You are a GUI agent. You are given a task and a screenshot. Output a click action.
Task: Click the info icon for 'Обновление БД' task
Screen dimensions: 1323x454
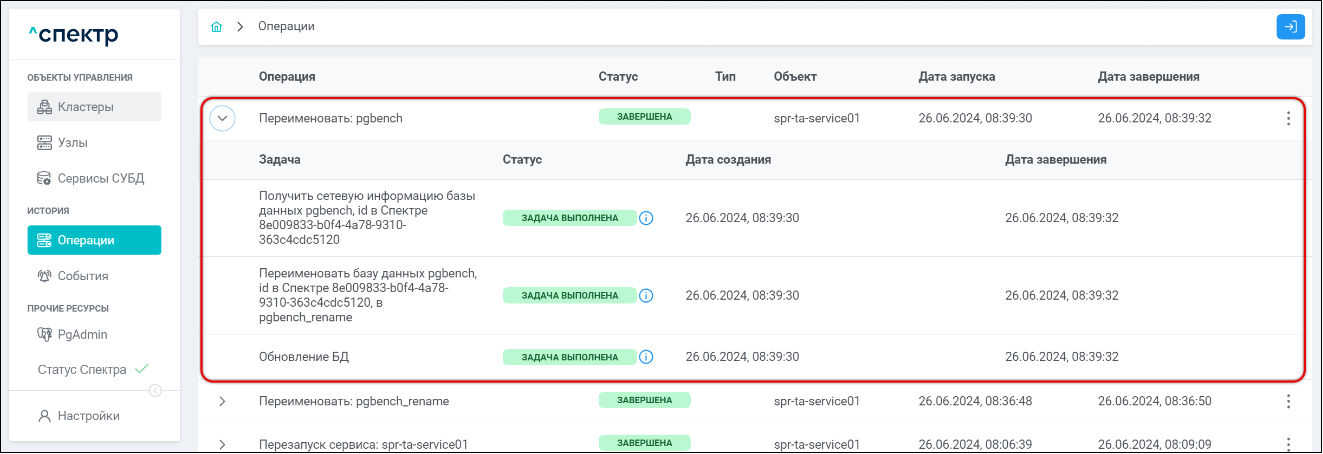[646, 357]
